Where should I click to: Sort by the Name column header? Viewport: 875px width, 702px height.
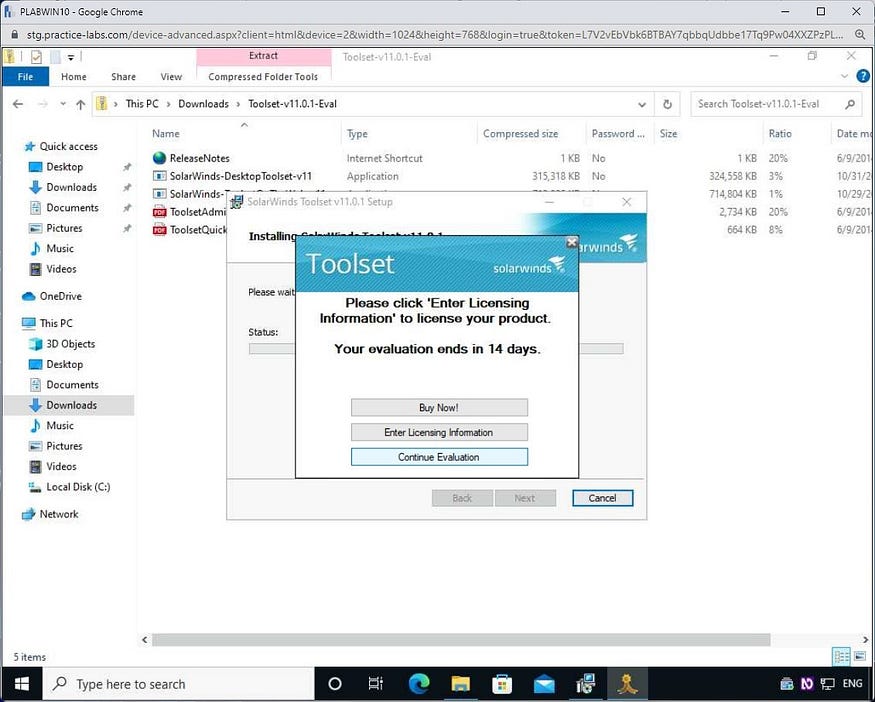coord(166,134)
